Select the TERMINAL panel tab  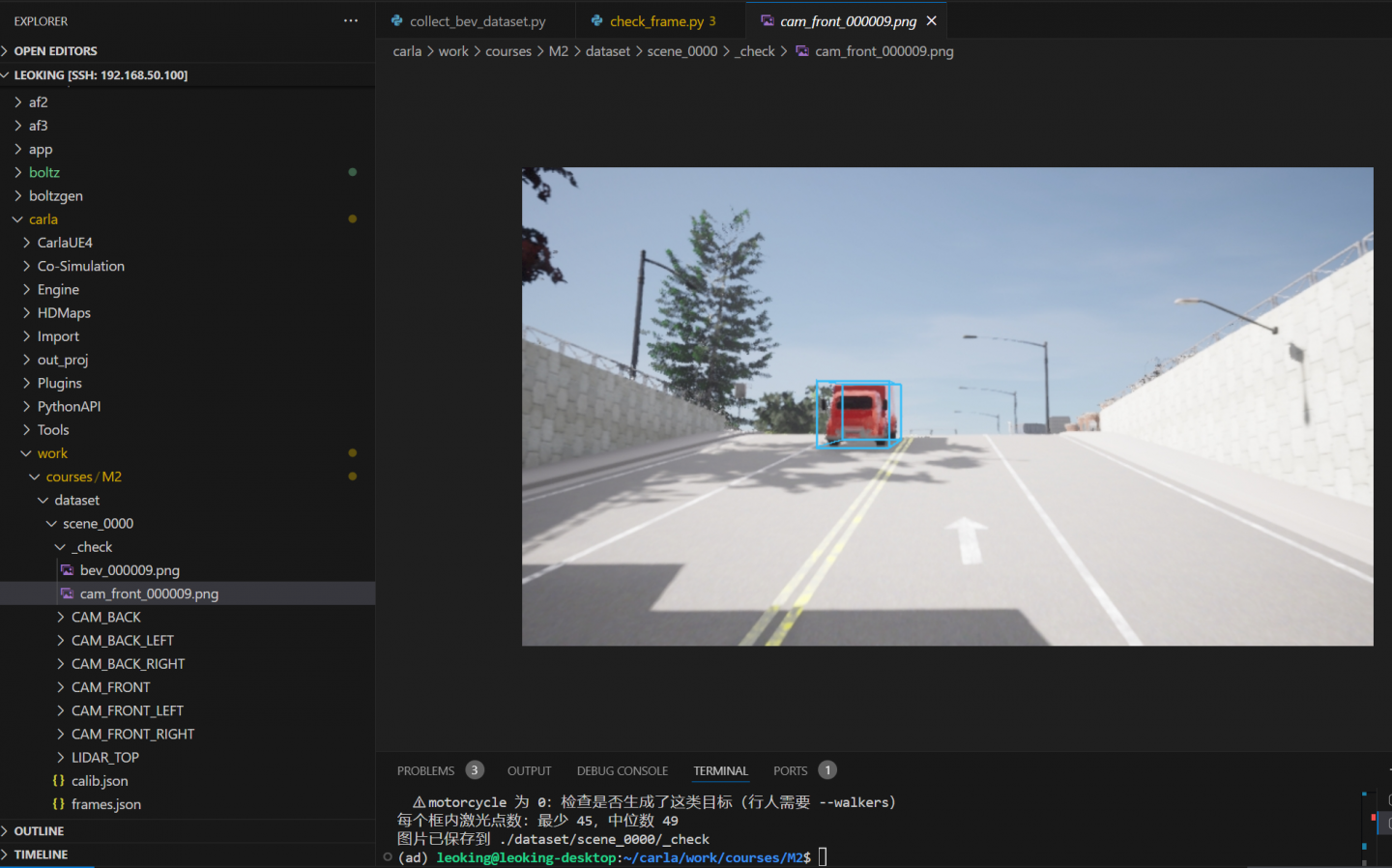click(720, 771)
